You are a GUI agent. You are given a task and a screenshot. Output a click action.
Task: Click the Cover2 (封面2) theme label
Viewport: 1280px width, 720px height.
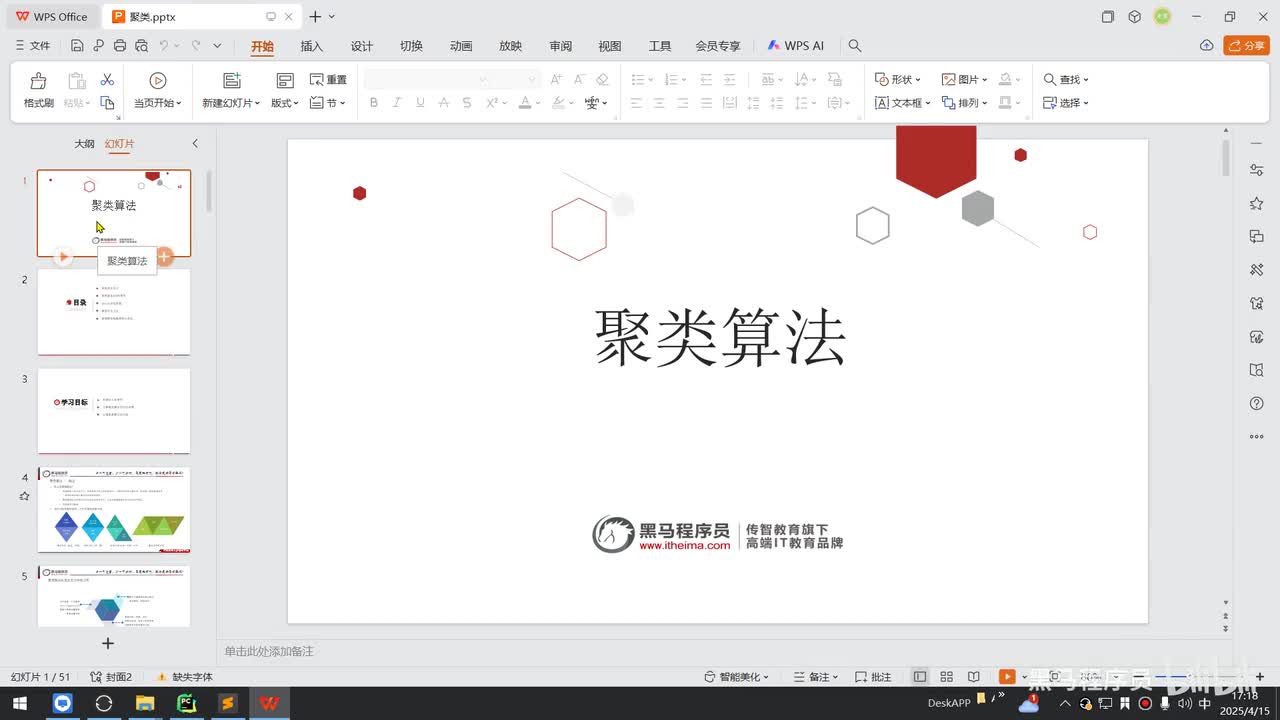click(x=111, y=677)
